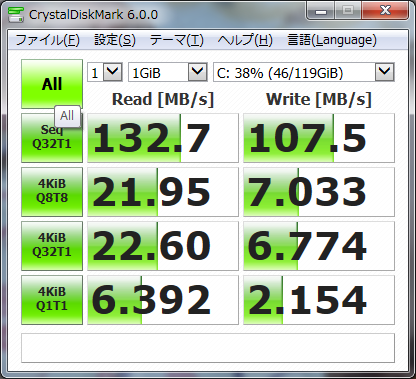This screenshot has height=379, width=416.
Task: Open the テーマ(T) menu
Action: coord(176,40)
